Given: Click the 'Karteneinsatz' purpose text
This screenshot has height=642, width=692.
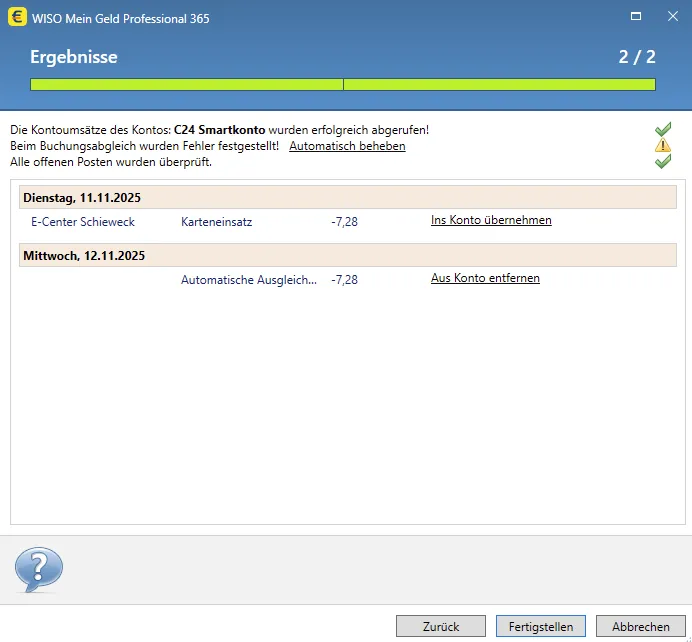Looking at the screenshot, I should (217, 222).
